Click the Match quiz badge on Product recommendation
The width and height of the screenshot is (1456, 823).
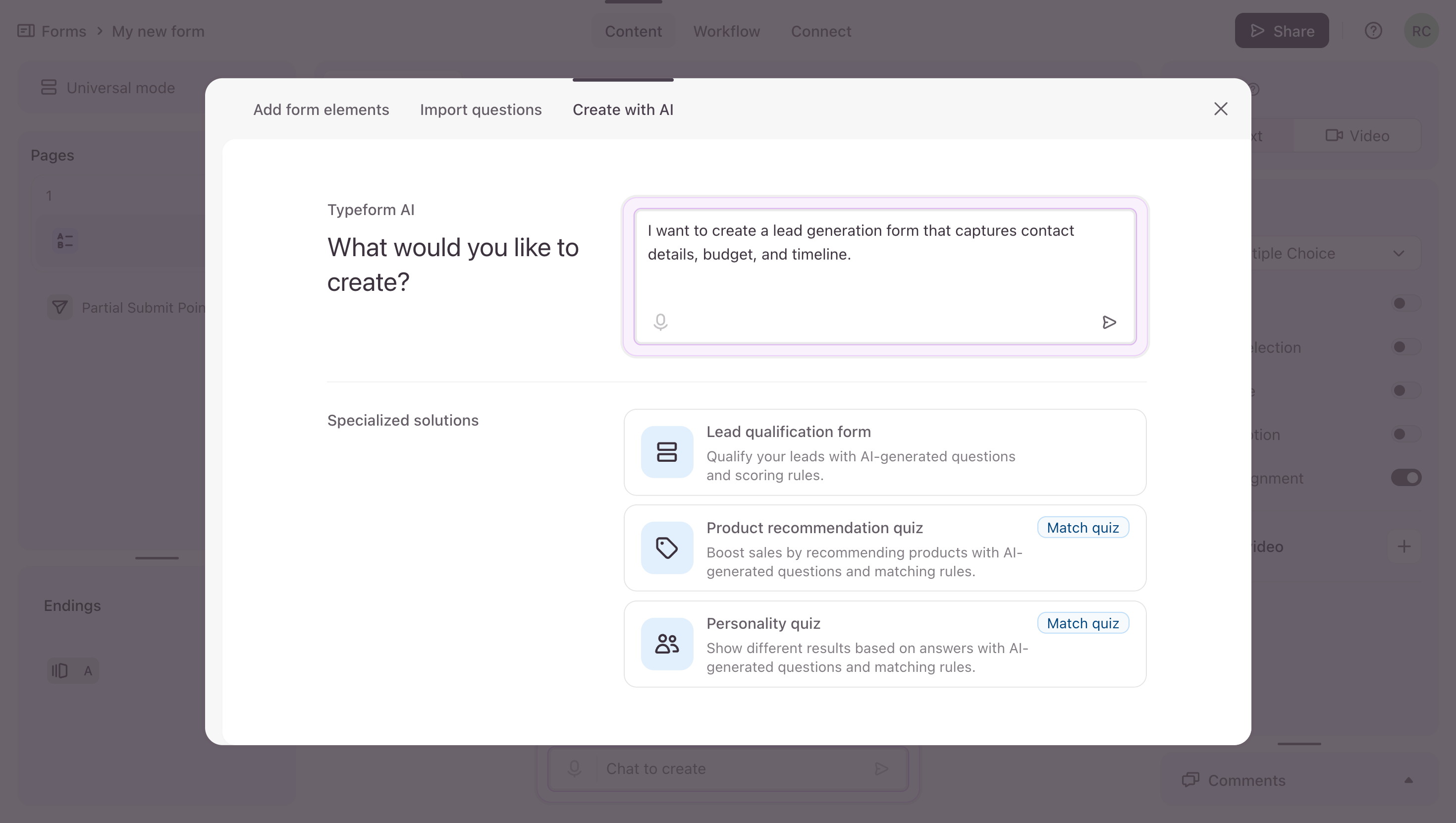1082,527
